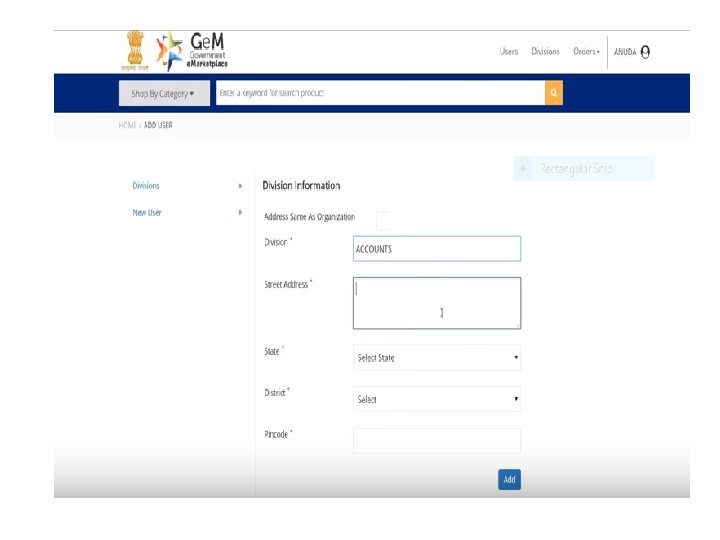The height and width of the screenshot is (540, 720).
Task: Click the national emblem icon in the header
Action: click(135, 51)
